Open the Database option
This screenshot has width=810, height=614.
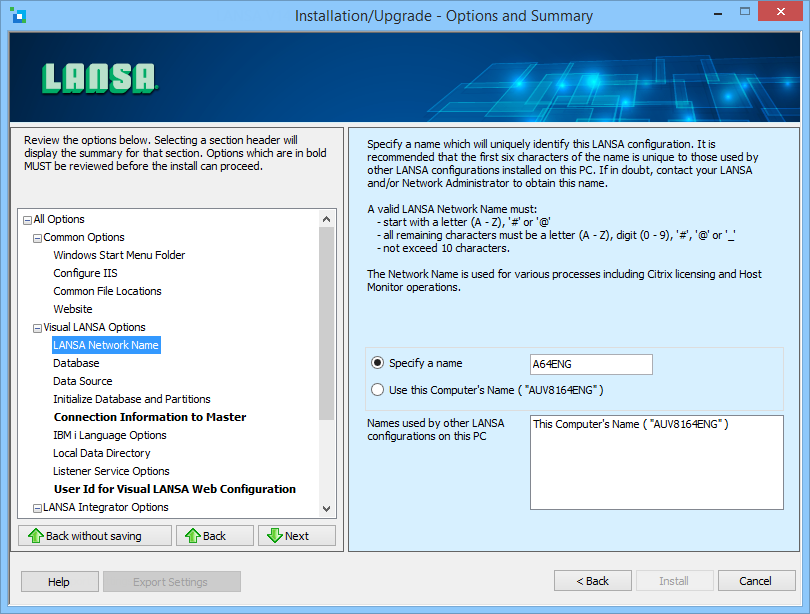[76, 363]
